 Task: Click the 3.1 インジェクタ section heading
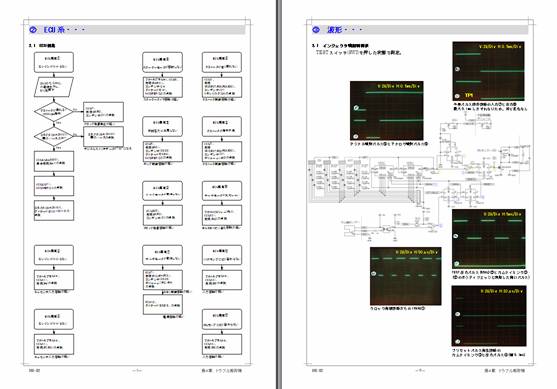point(340,45)
